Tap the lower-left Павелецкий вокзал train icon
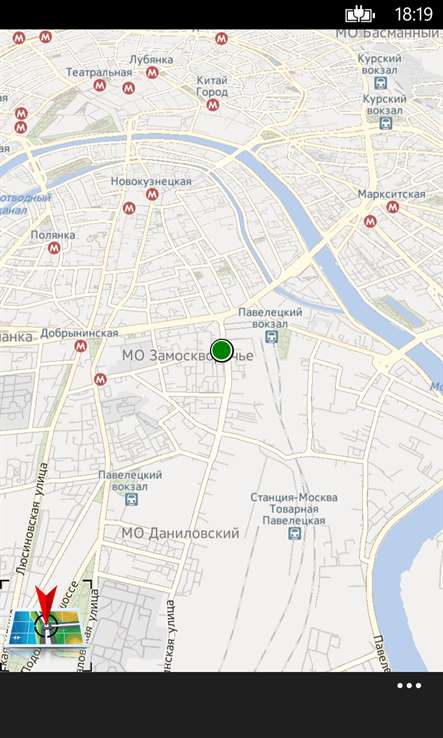The image size is (443, 738). pyautogui.click(x=131, y=499)
